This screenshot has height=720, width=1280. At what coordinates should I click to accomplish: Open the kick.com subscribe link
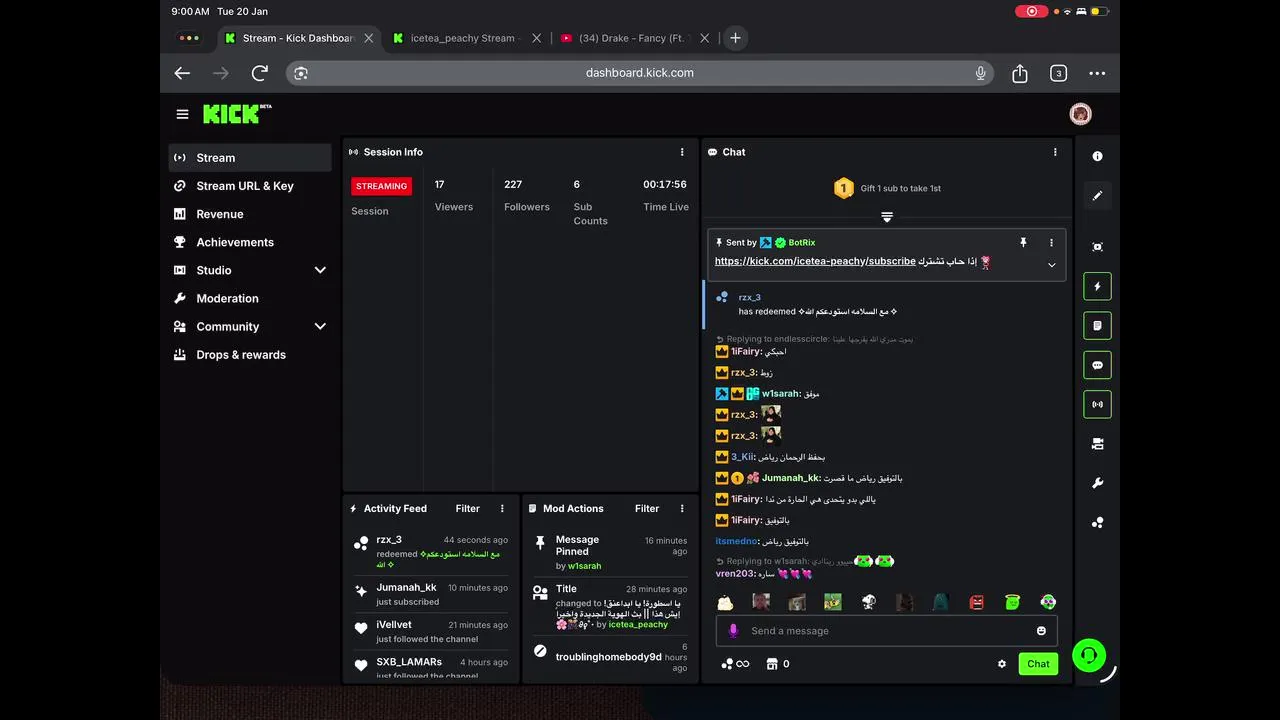point(815,261)
